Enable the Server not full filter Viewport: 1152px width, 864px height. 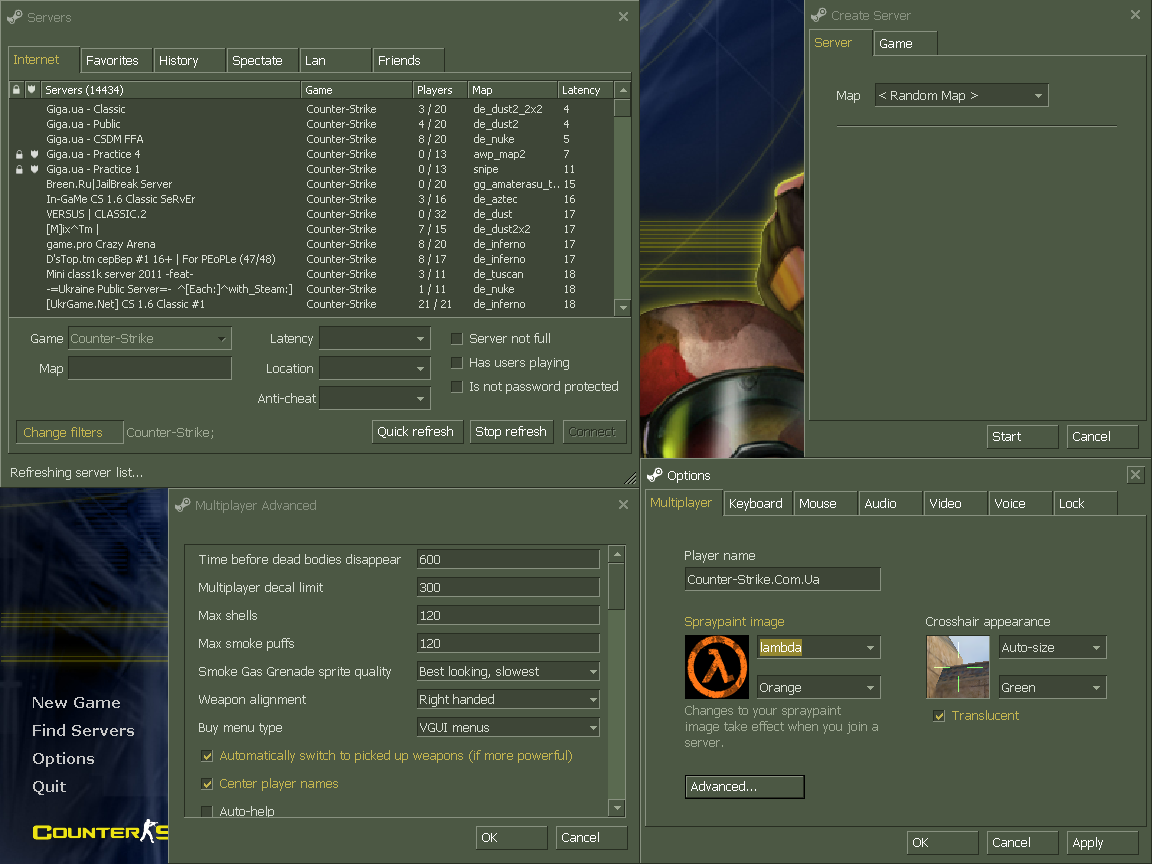pyautogui.click(x=456, y=339)
